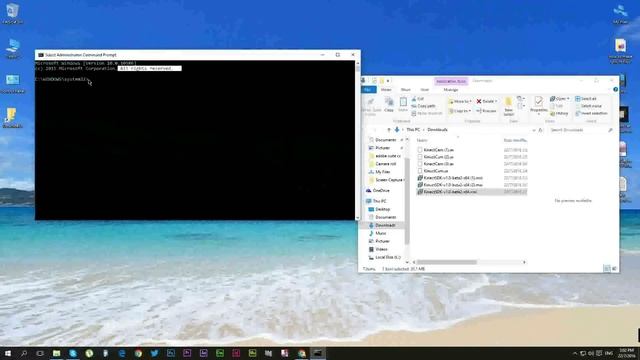Viewport: 640px width, 360px height.
Task: Open Microsoft Edge from the taskbar
Action: point(122,353)
